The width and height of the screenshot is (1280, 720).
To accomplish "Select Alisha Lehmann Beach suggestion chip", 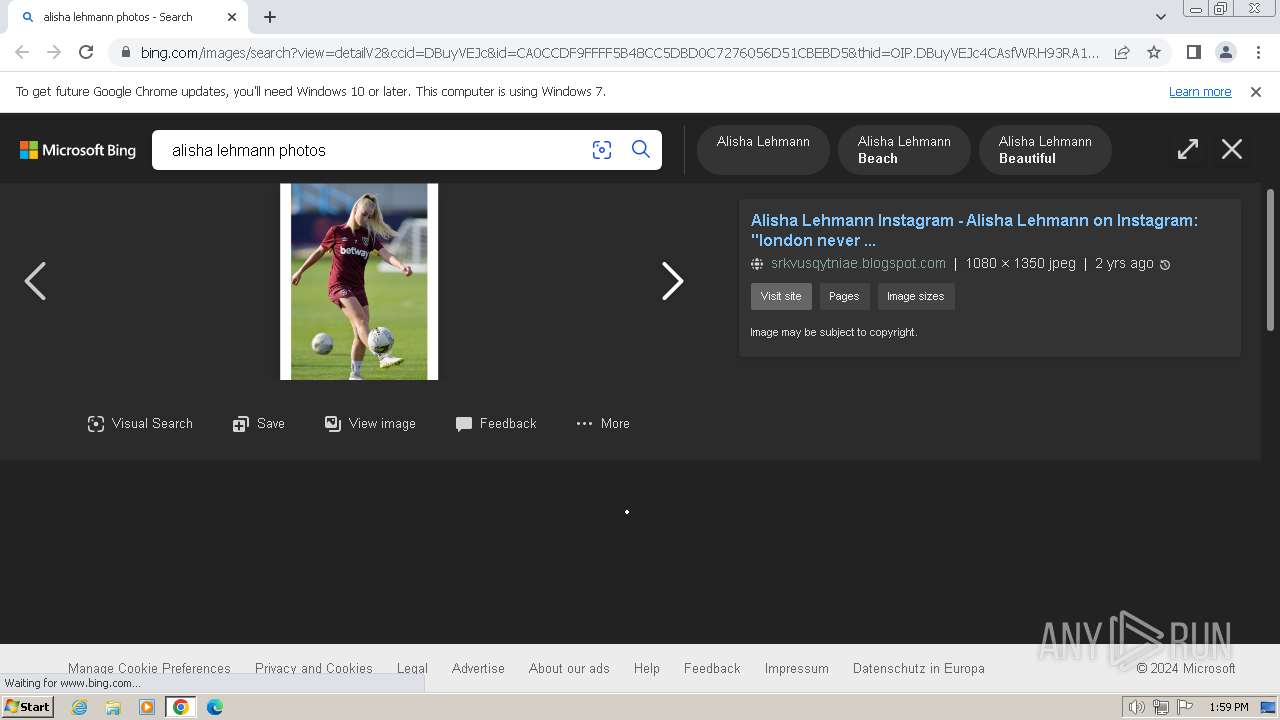I will 904,150.
